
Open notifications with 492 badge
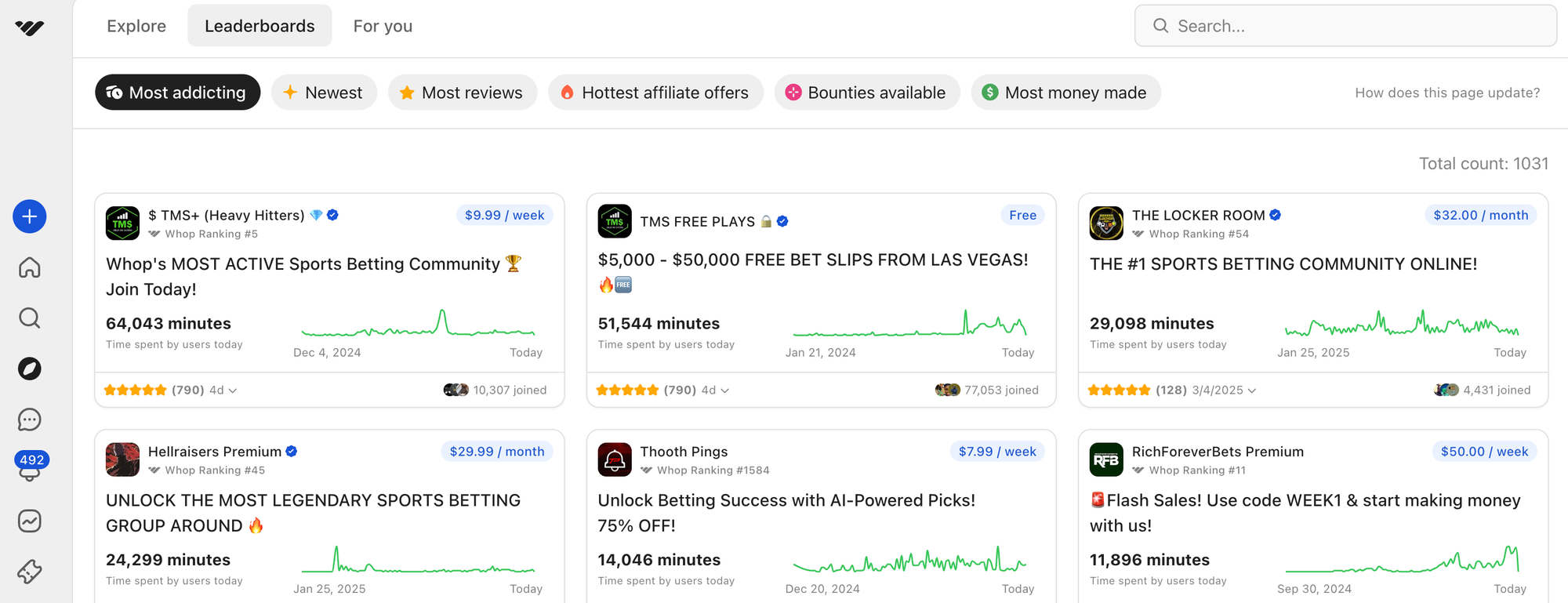tap(31, 467)
